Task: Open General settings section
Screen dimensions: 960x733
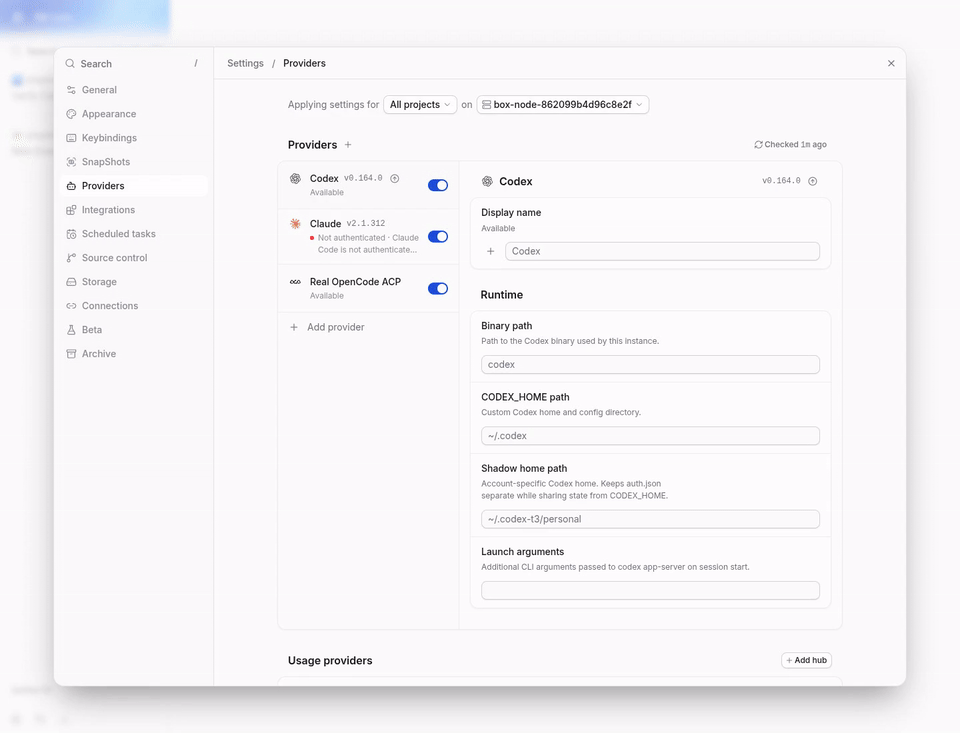Action: (x=134, y=89)
